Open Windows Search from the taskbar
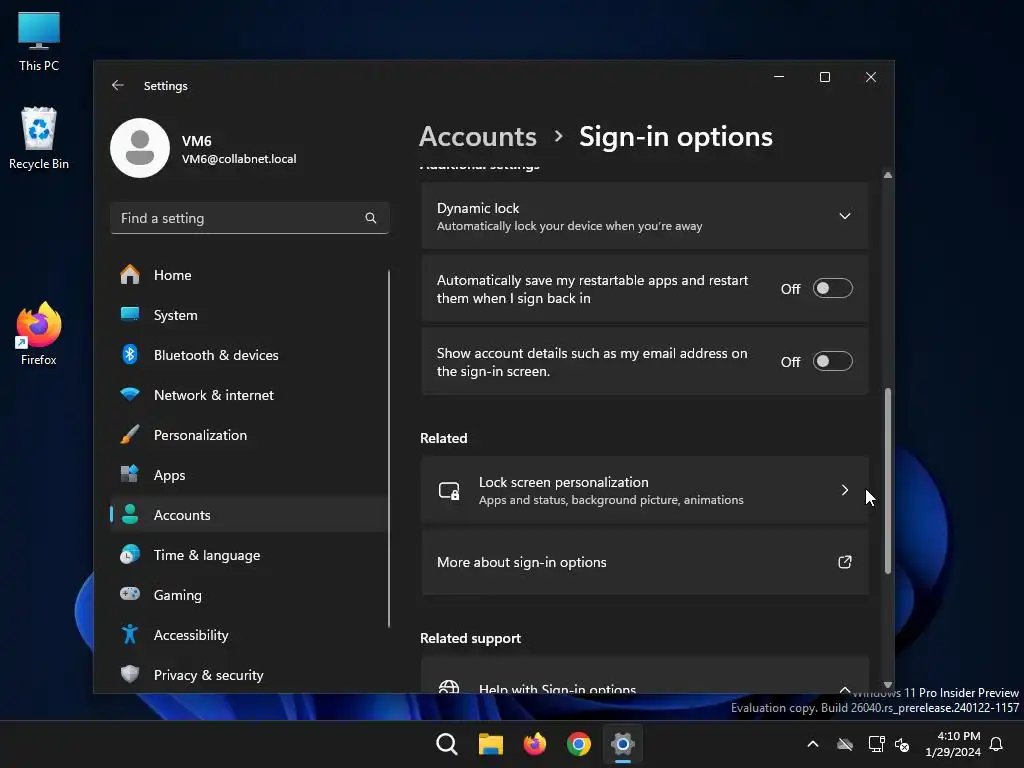Image resolution: width=1024 pixels, height=768 pixels. pyautogui.click(x=447, y=744)
